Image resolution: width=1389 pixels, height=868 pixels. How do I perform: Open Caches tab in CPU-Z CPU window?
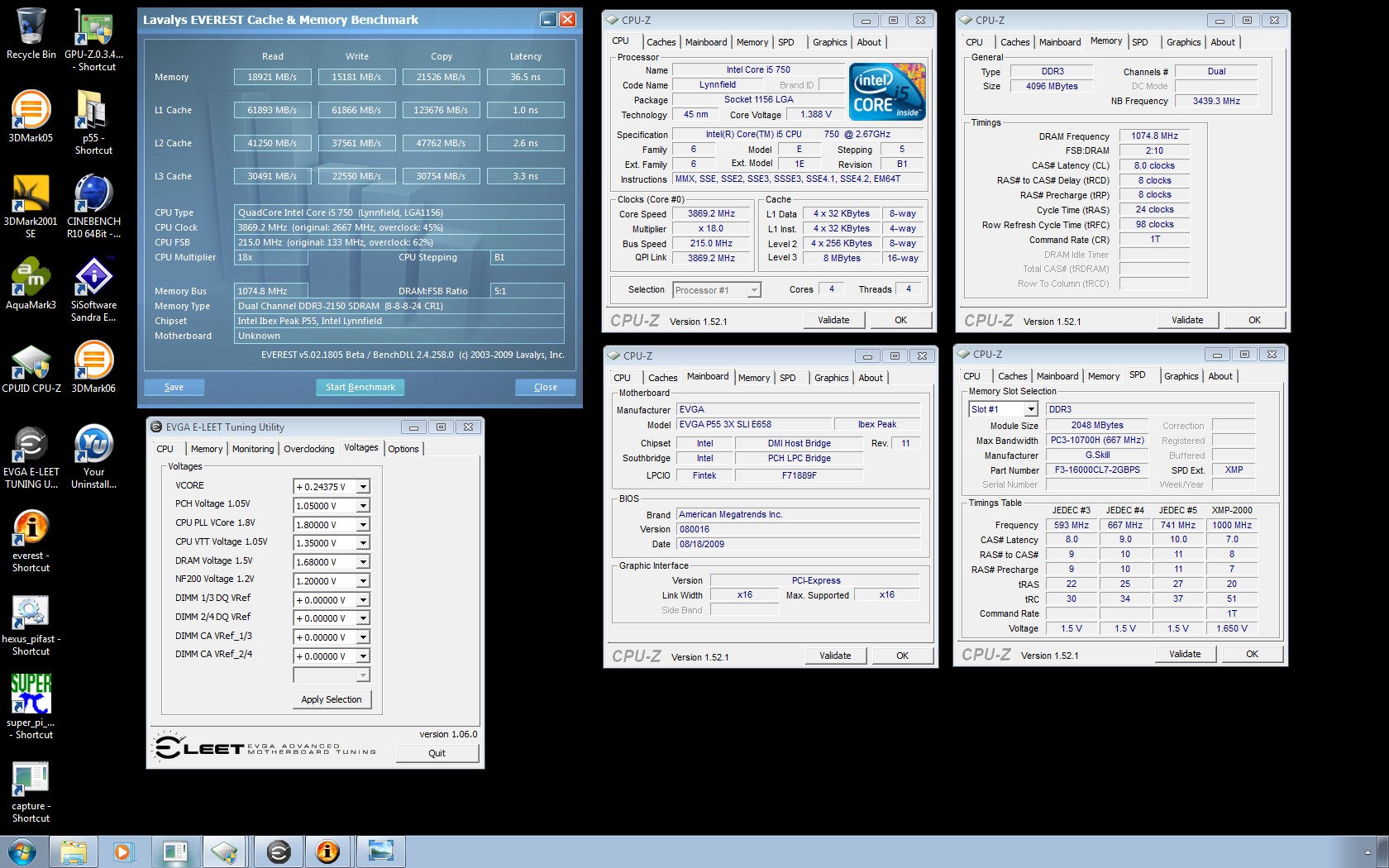point(661,42)
